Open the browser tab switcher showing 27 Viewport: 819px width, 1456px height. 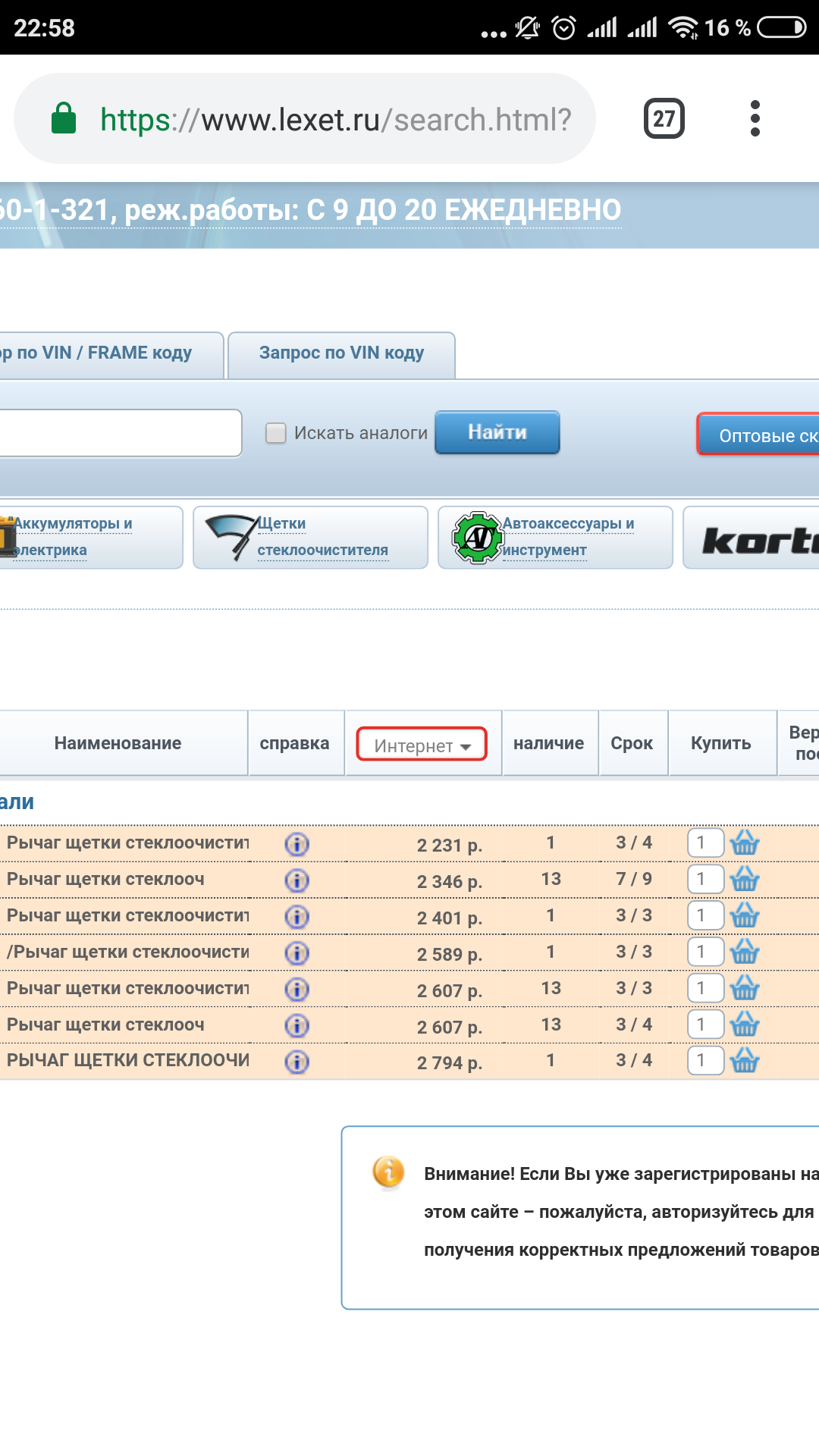(664, 119)
